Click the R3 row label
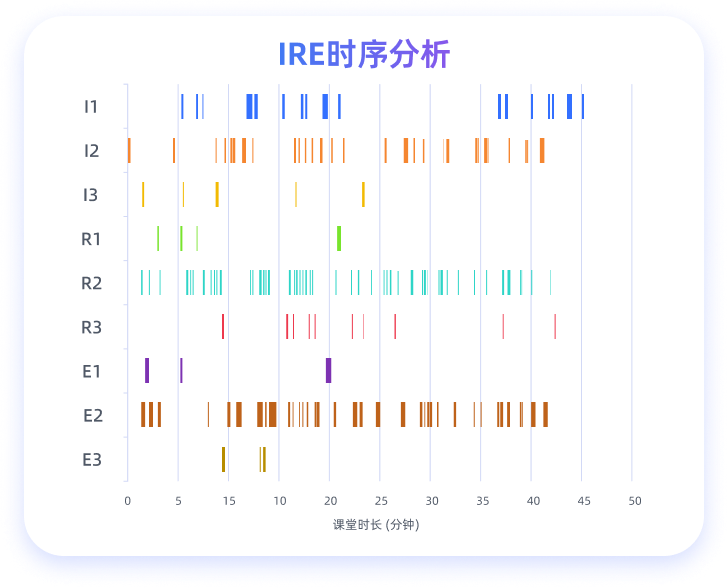Screen dimensions: 728x588 (91, 327)
